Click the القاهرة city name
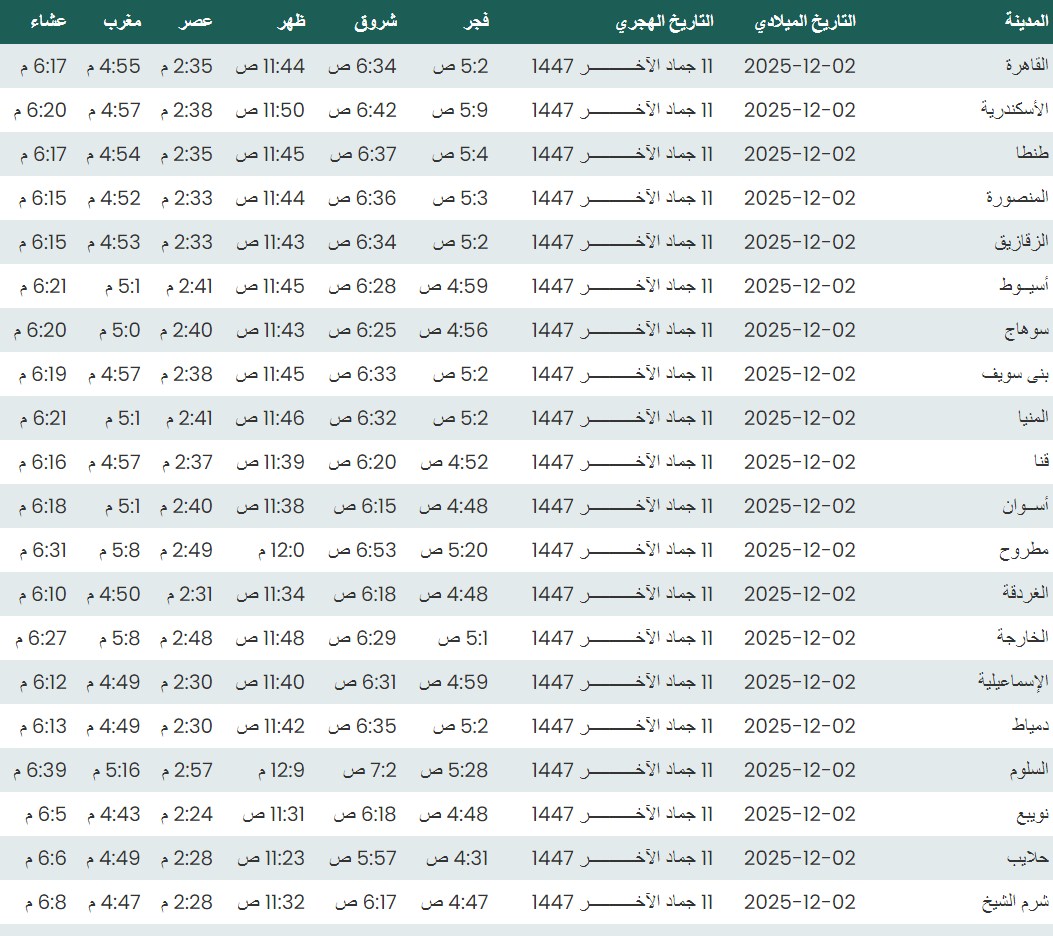 click(x=1026, y=66)
